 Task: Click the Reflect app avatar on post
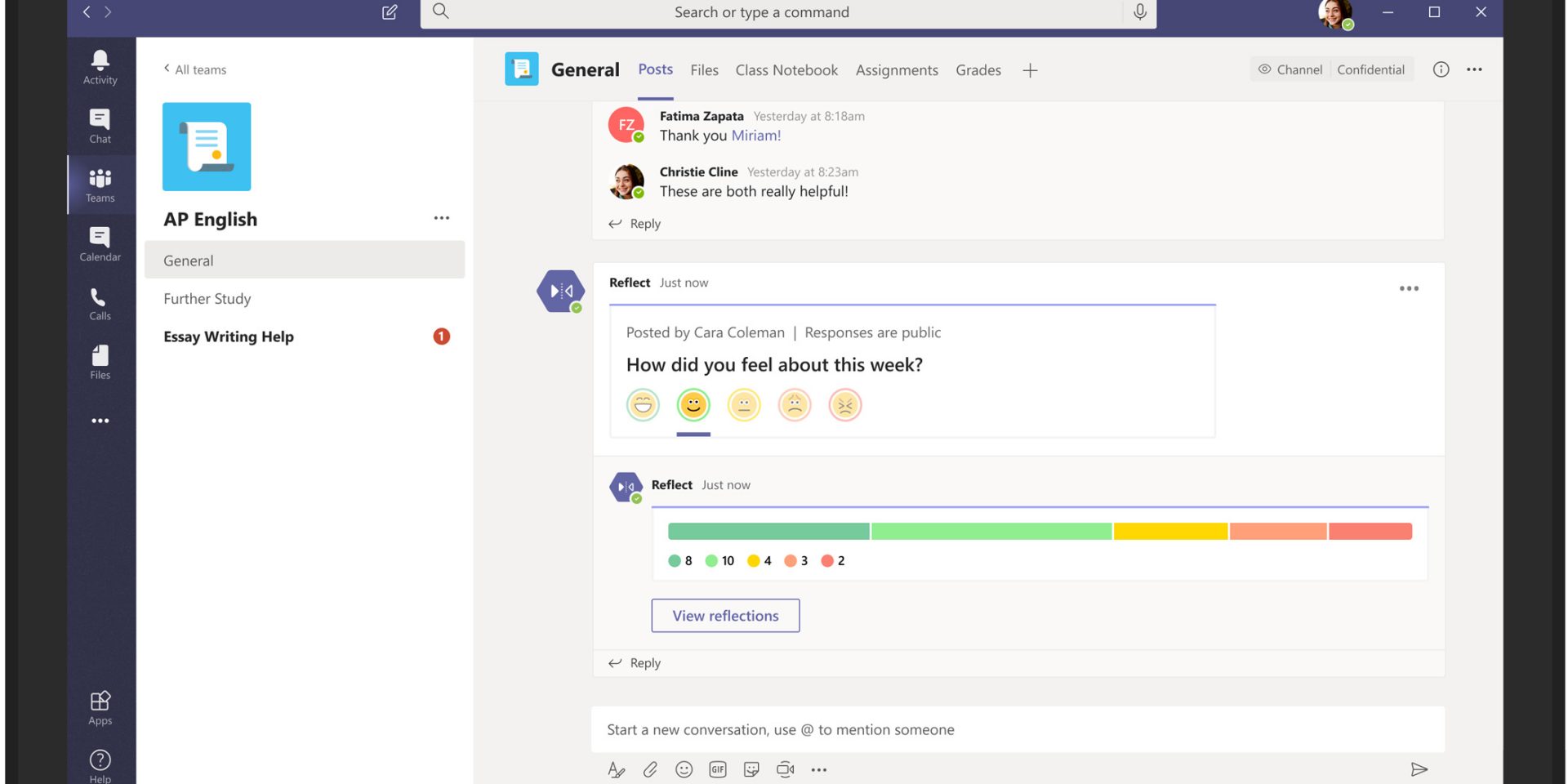pos(561,291)
